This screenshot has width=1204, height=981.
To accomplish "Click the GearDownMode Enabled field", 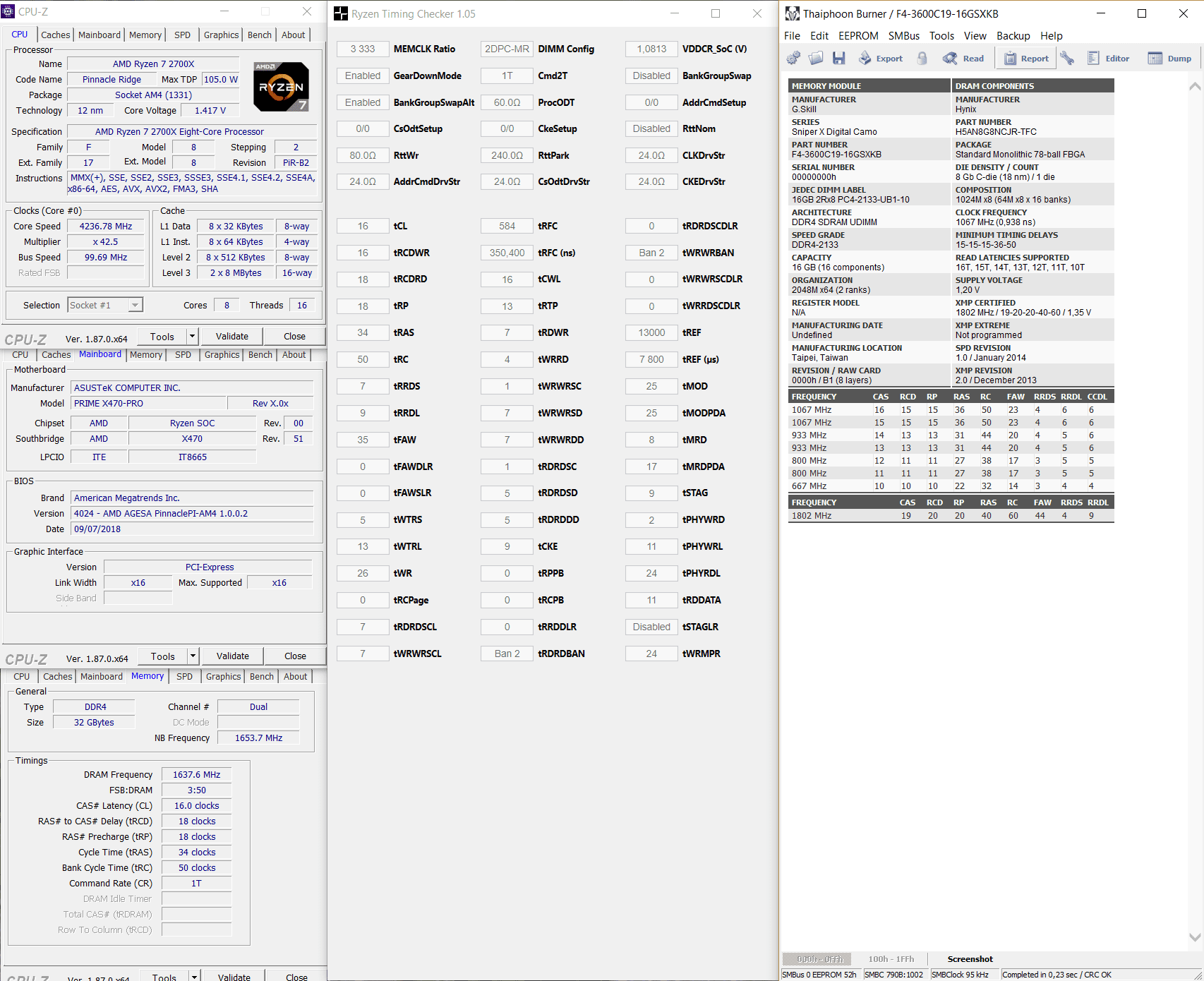I will [363, 76].
